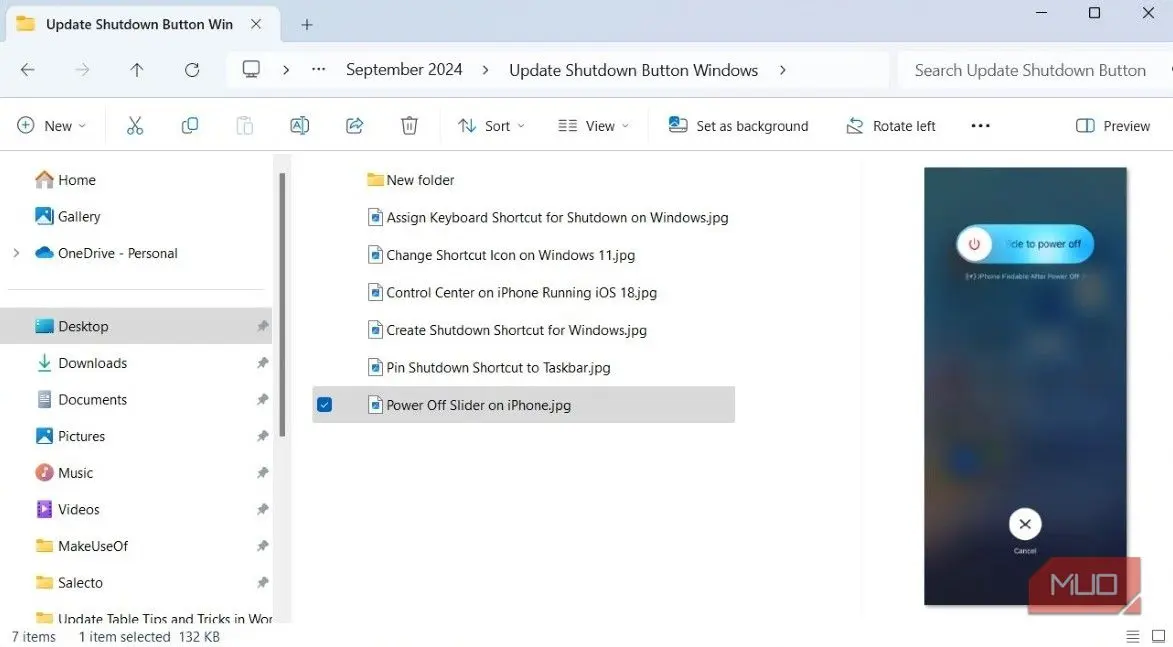Go up one folder level
The image size is (1173, 647).
137,70
